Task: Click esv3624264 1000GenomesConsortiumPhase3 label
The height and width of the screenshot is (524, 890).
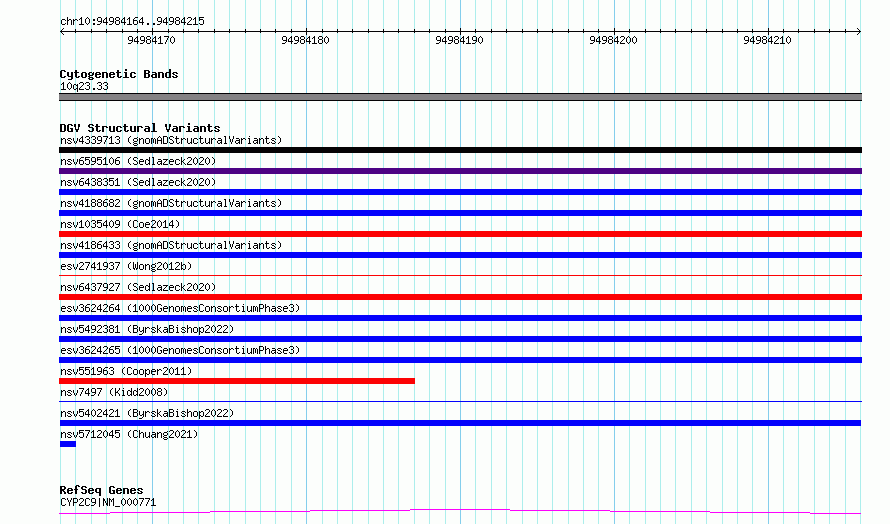Action: click(180, 308)
